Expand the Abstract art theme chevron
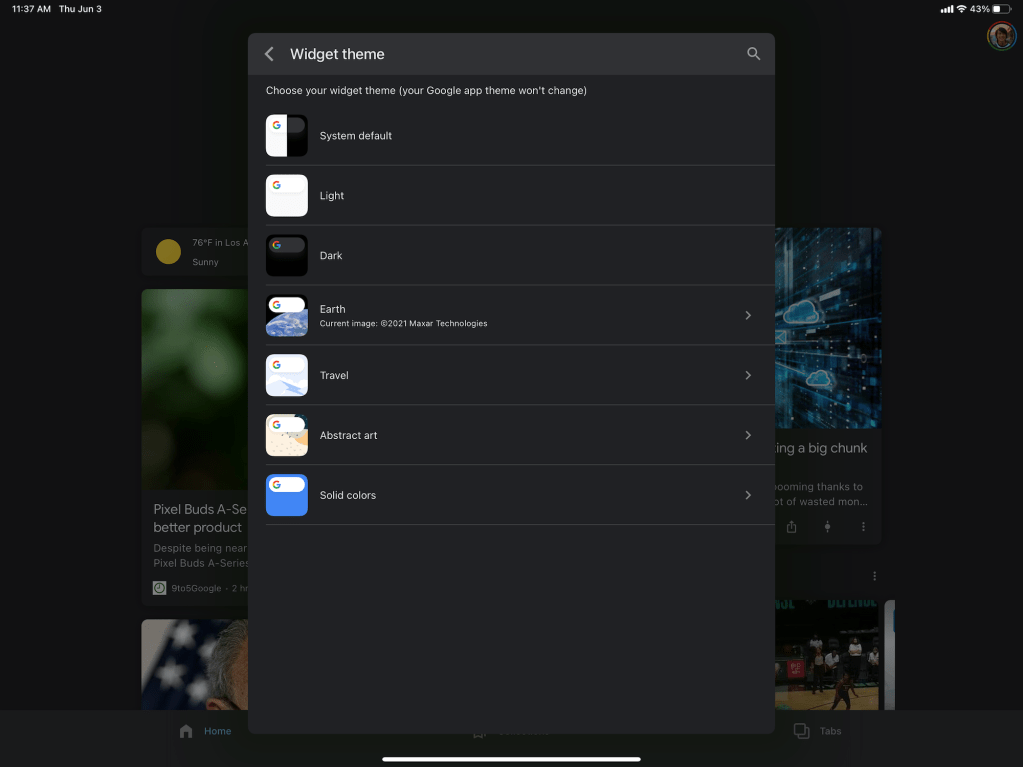Viewport: 1023px width, 767px height. [748, 436]
